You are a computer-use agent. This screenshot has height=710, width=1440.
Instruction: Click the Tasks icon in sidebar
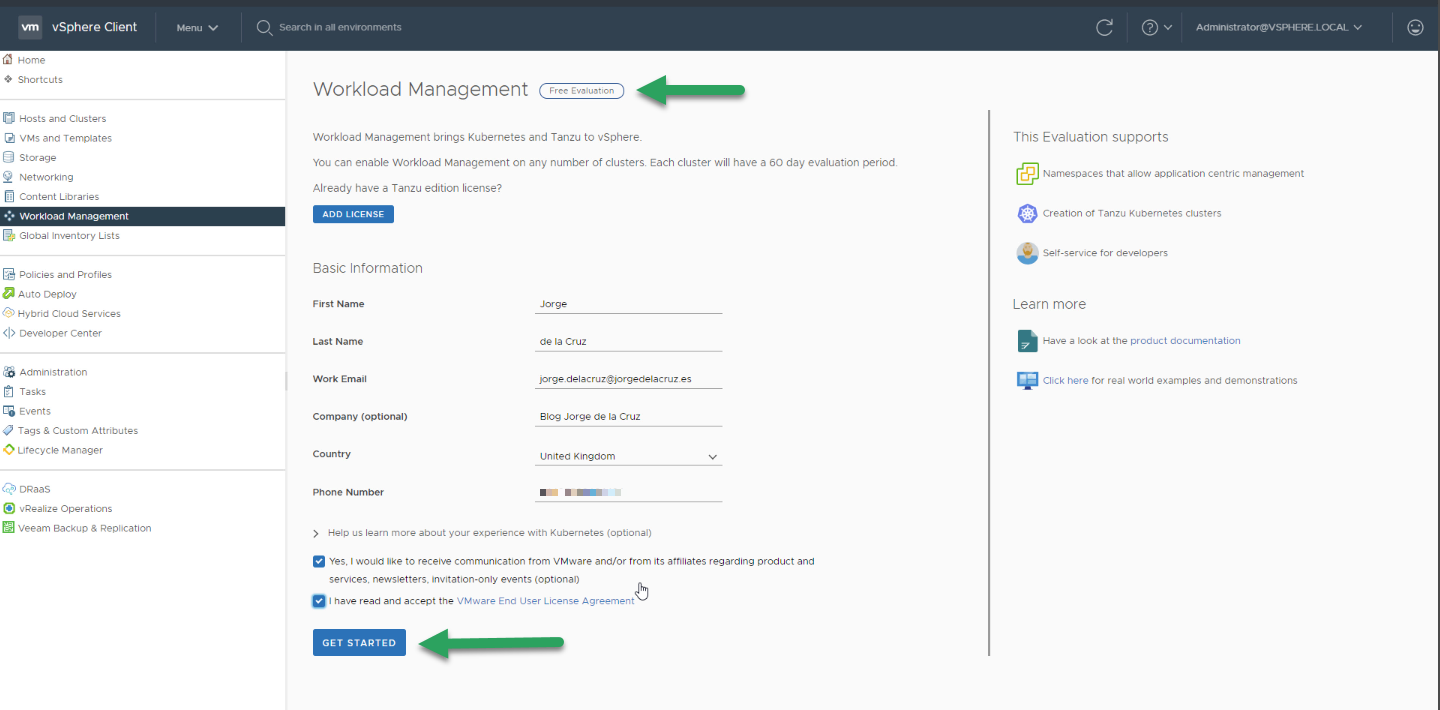tap(9, 391)
